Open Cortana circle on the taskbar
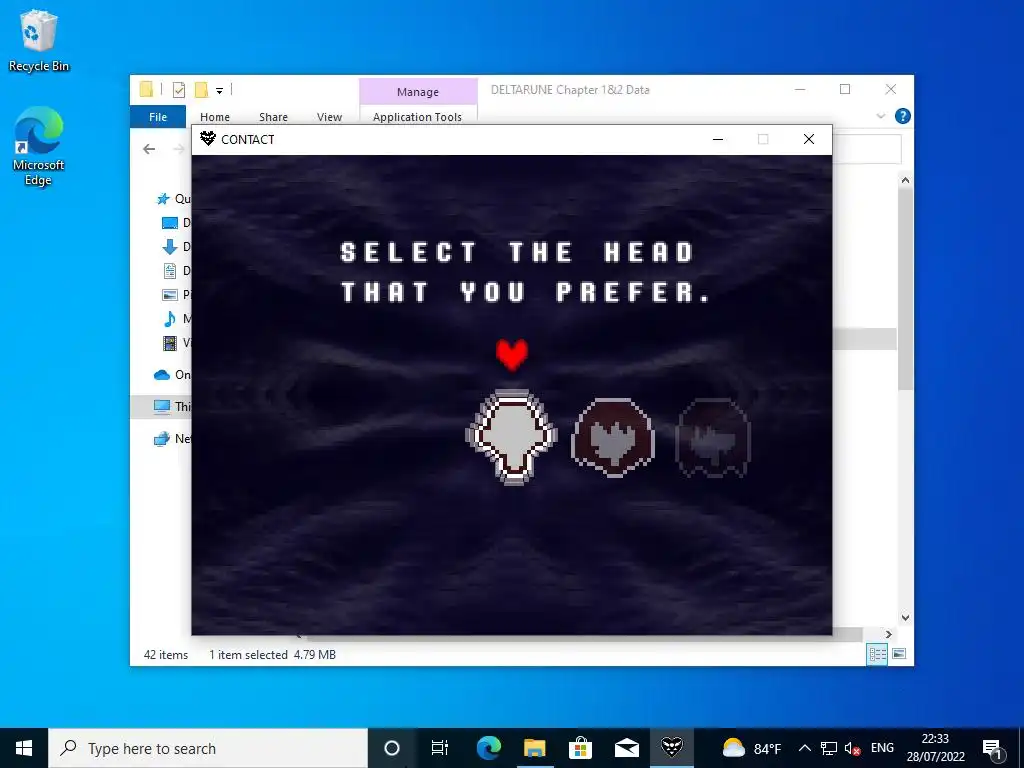 pos(391,748)
